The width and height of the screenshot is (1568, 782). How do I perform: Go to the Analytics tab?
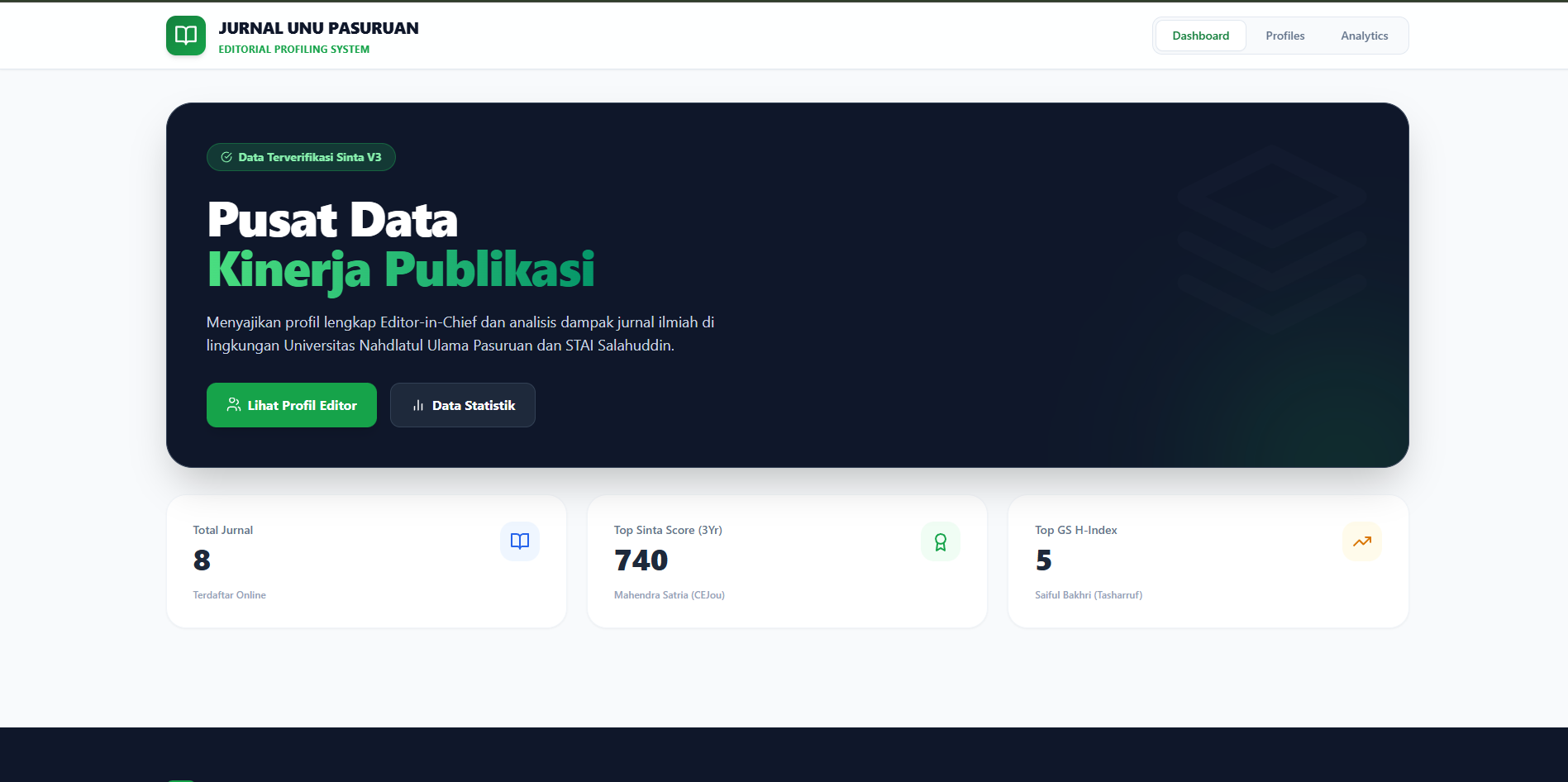coord(1364,36)
